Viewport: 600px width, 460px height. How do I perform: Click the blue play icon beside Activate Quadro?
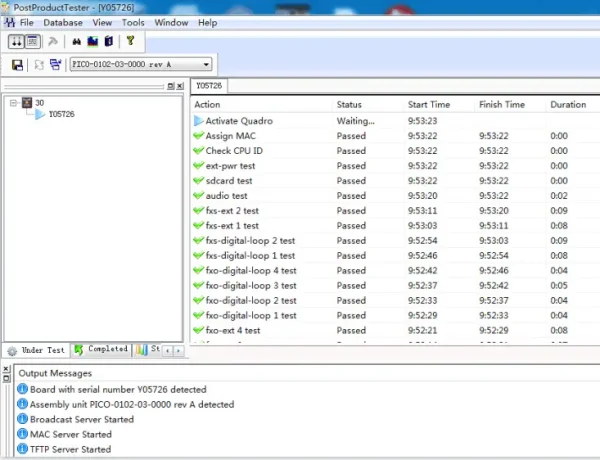(198, 121)
